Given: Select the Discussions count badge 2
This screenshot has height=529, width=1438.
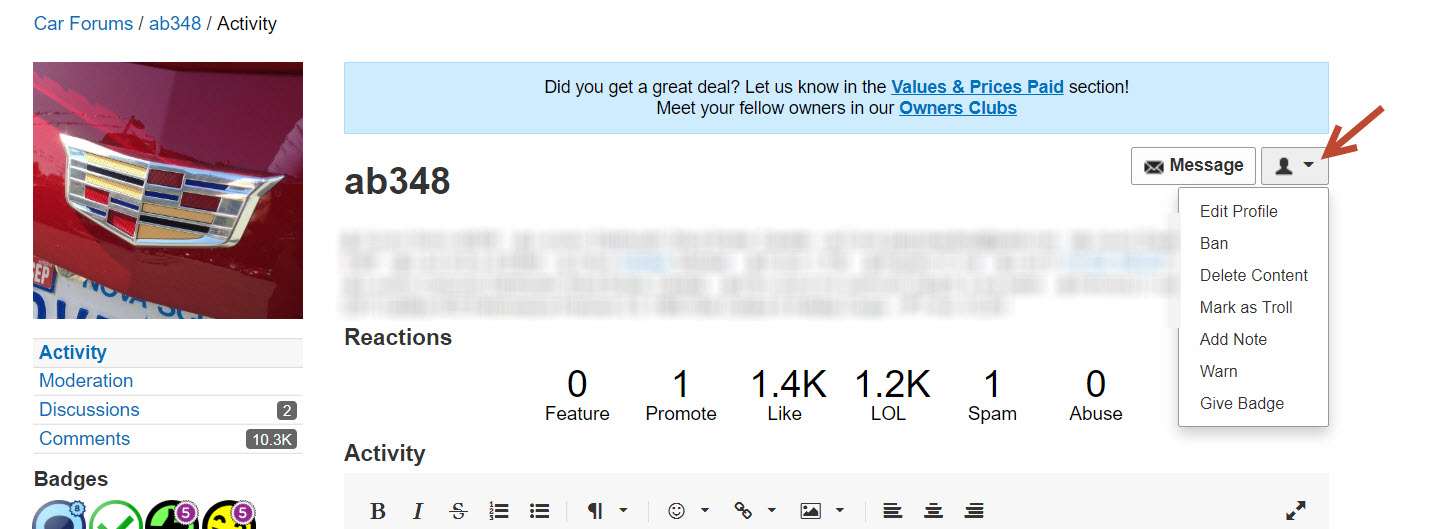Looking at the screenshot, I should 287,410.
